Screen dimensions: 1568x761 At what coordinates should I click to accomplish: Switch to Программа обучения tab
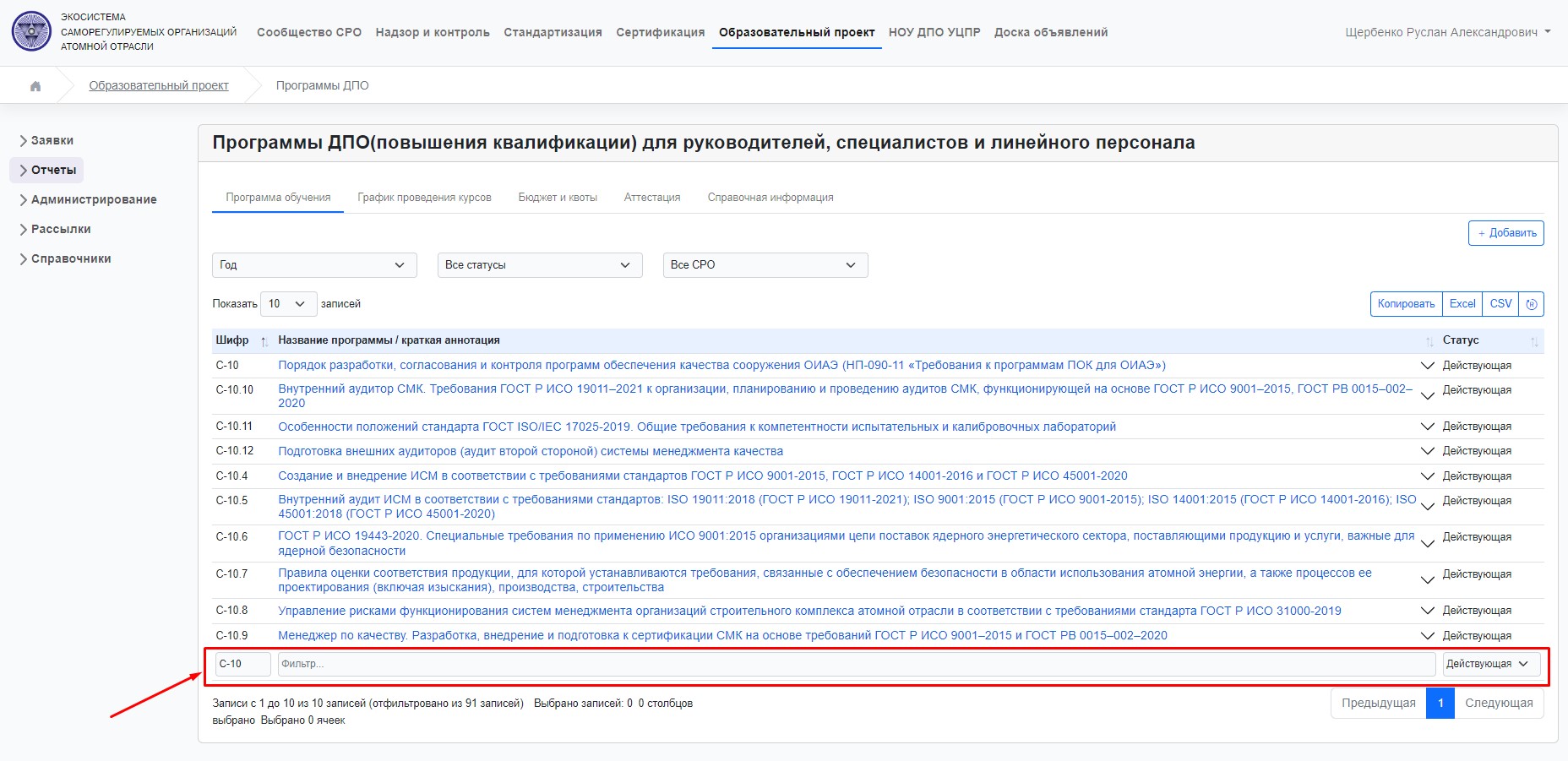[x=278, y=198]
